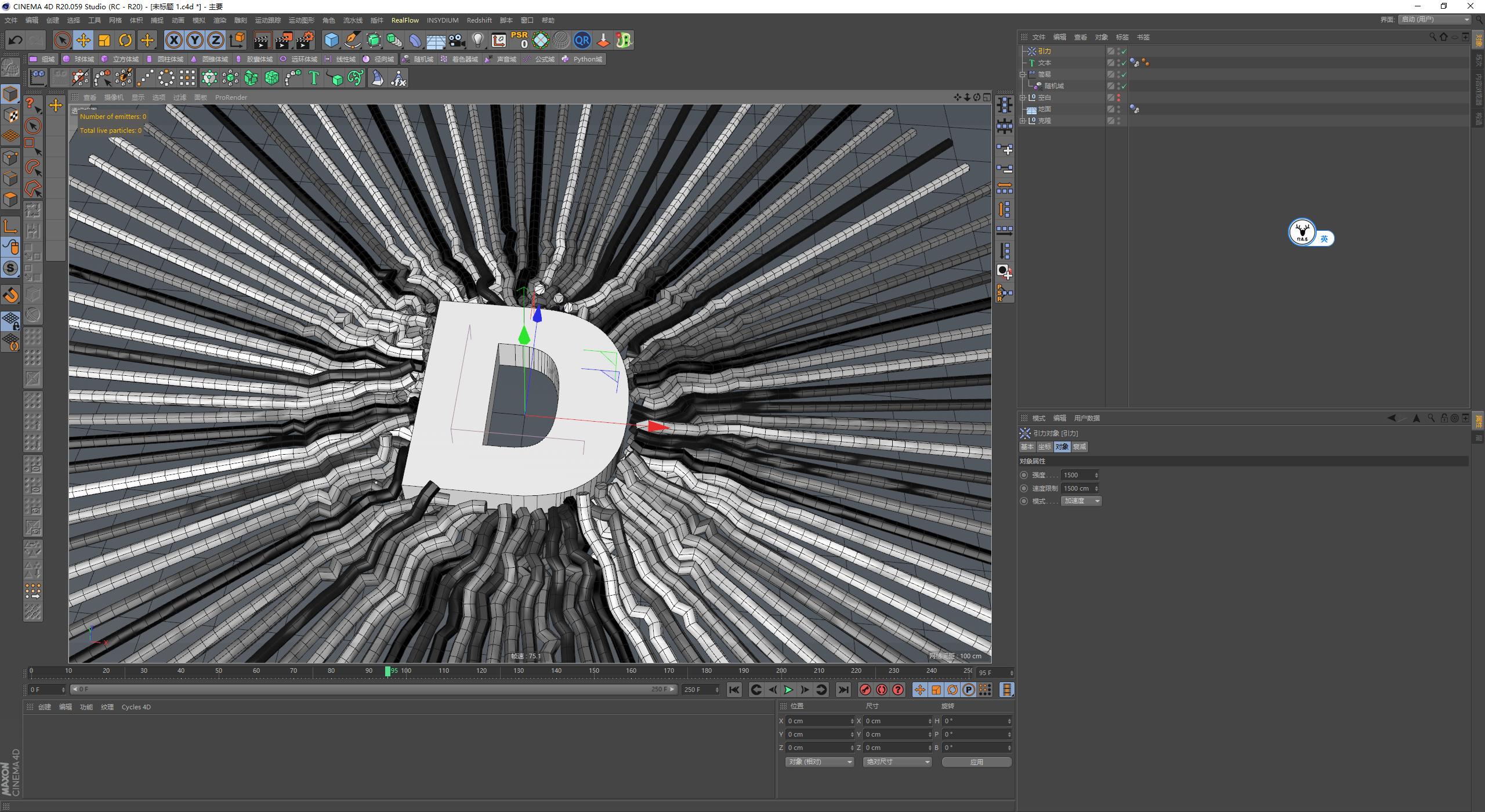
Task: Lock the X axis with its toolbar icon
Action: [173, 40]
